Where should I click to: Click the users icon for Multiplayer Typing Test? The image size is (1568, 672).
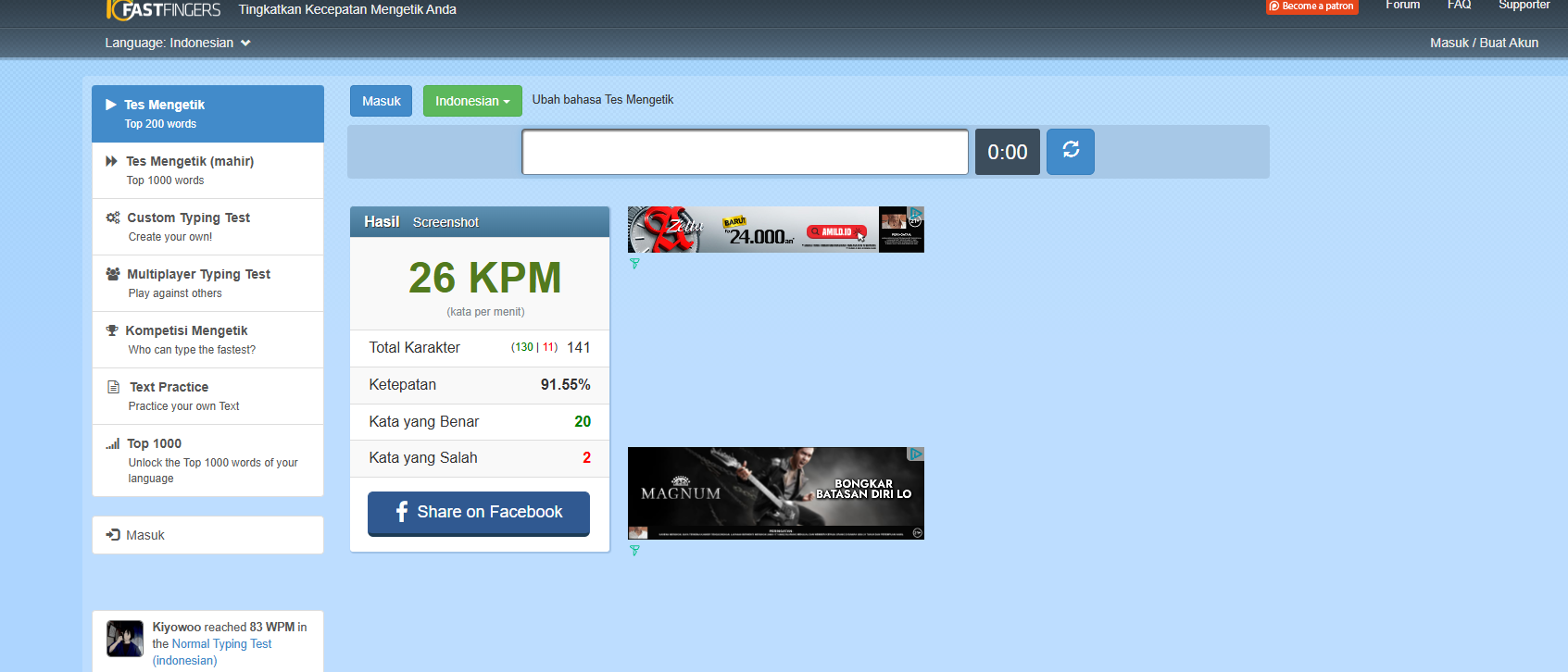pos(113,274)
